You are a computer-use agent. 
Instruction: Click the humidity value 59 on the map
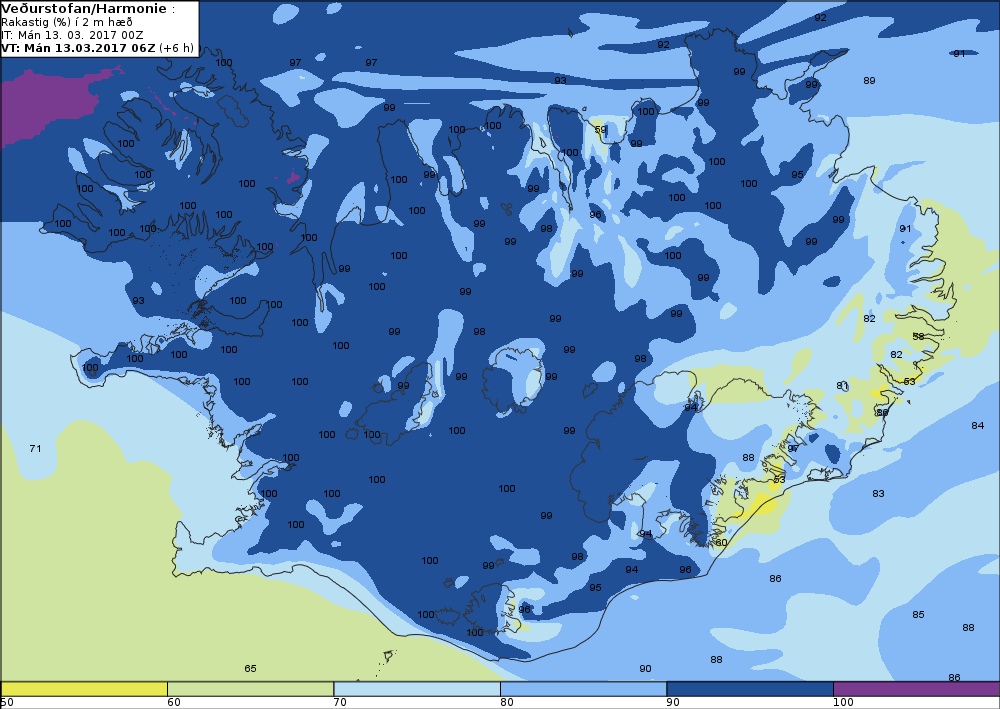tap(600, 129)
